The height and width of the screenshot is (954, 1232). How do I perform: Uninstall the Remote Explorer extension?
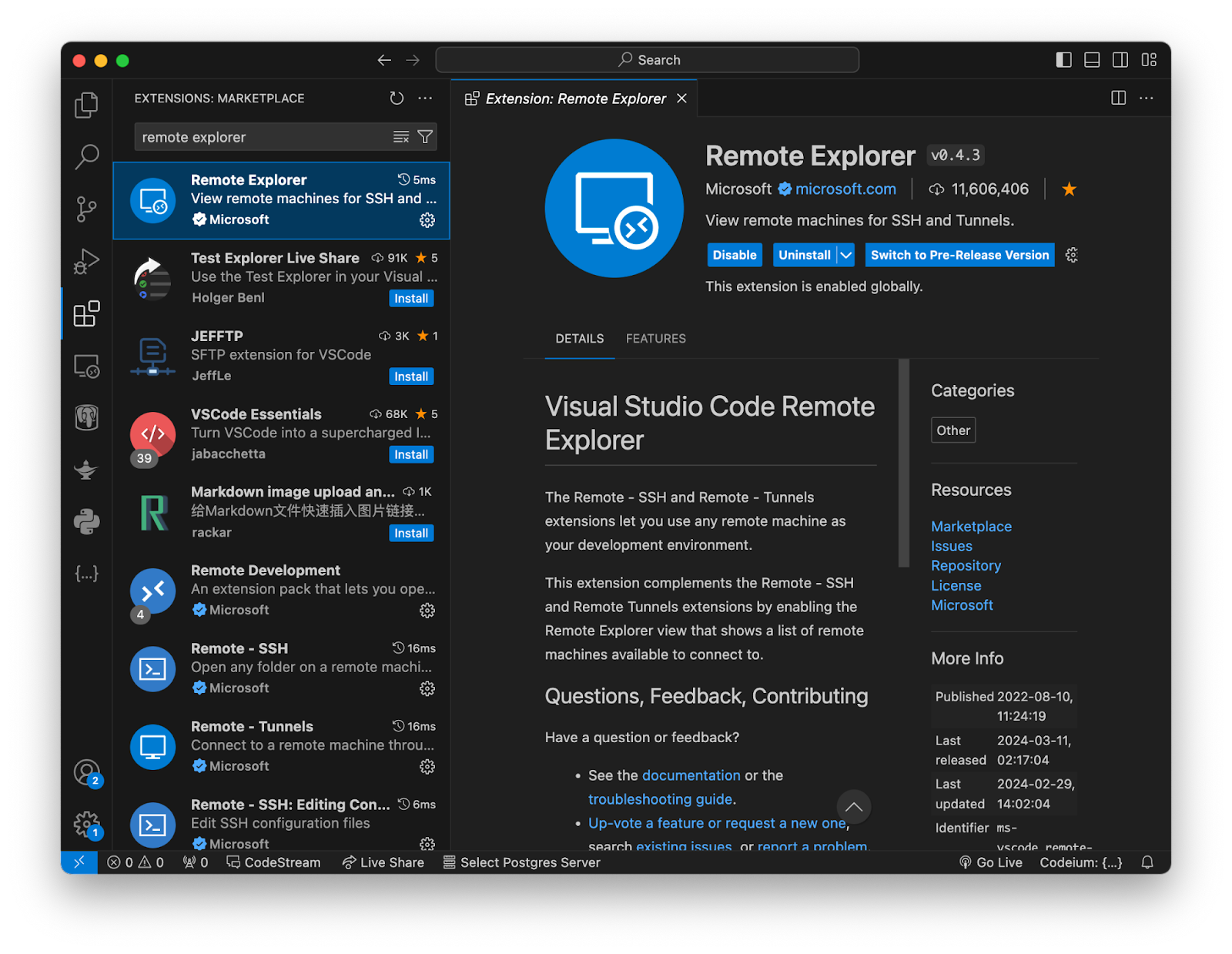(804, 255)
